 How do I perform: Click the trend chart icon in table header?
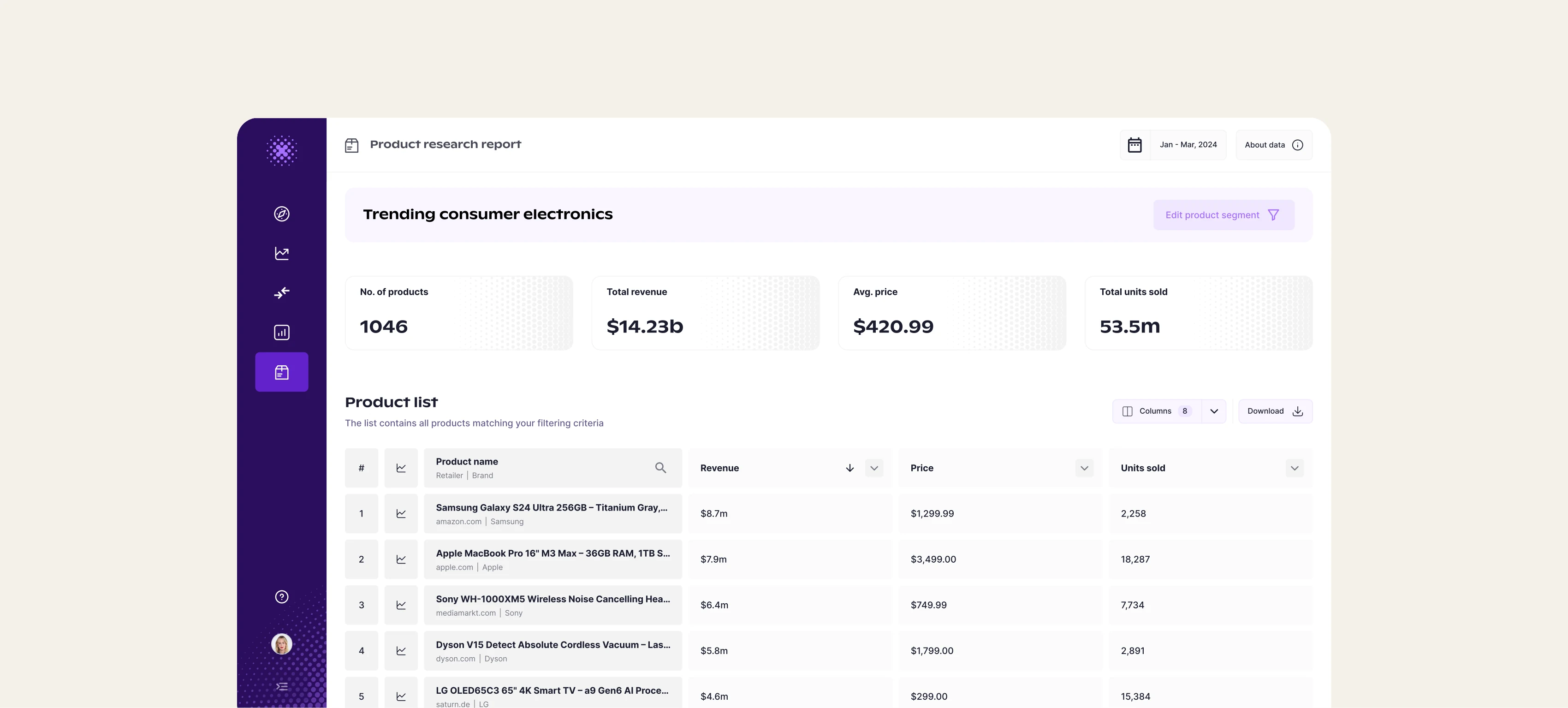(x=401, y=468)
